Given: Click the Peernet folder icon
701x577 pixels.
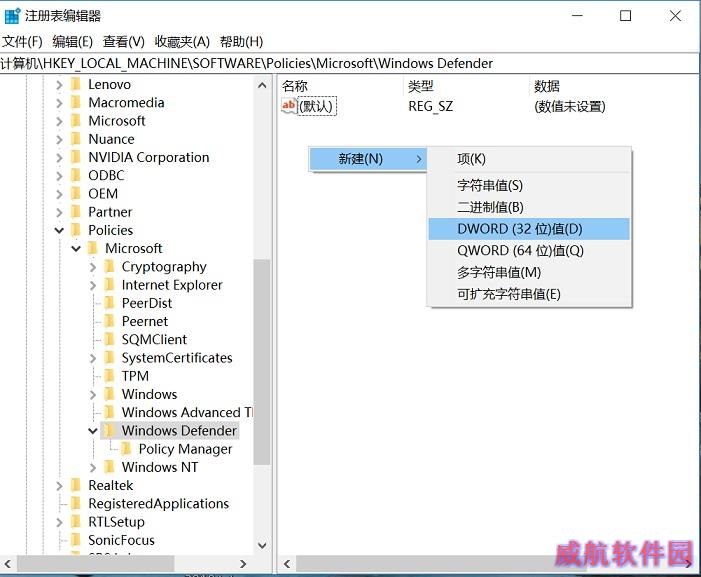Looking at the screenshot, I should (x=110, y=321).
